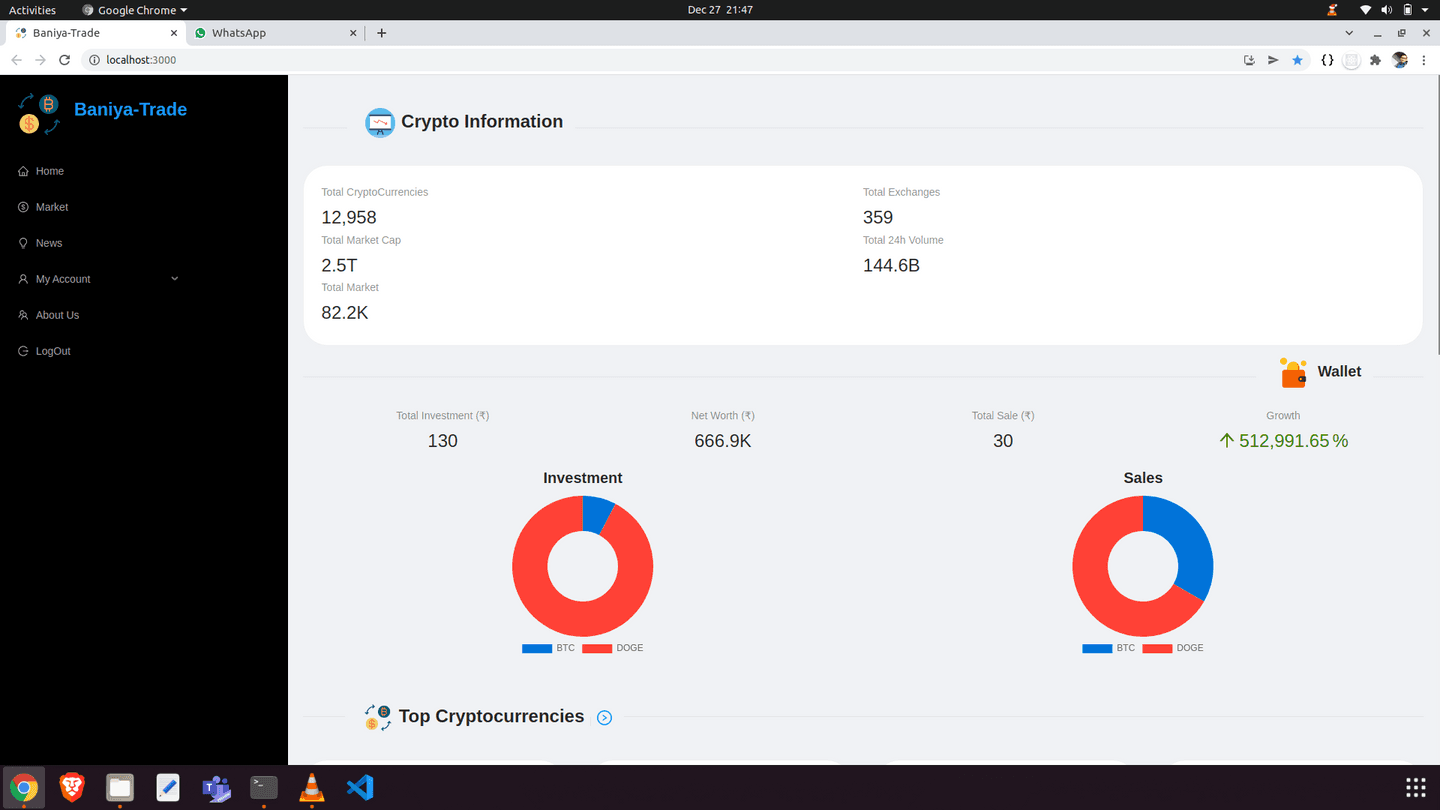Click the My Account user icon
Screen dimensions: 1440x810
click(23, 279)
